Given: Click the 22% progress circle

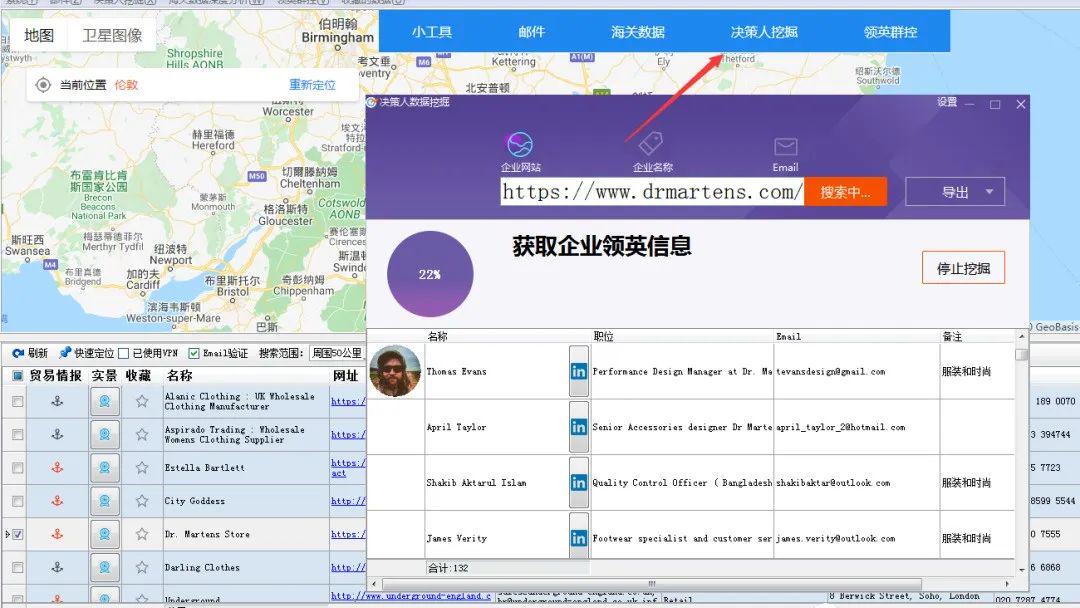Looking at the screenshot, I should coord(430,274).
